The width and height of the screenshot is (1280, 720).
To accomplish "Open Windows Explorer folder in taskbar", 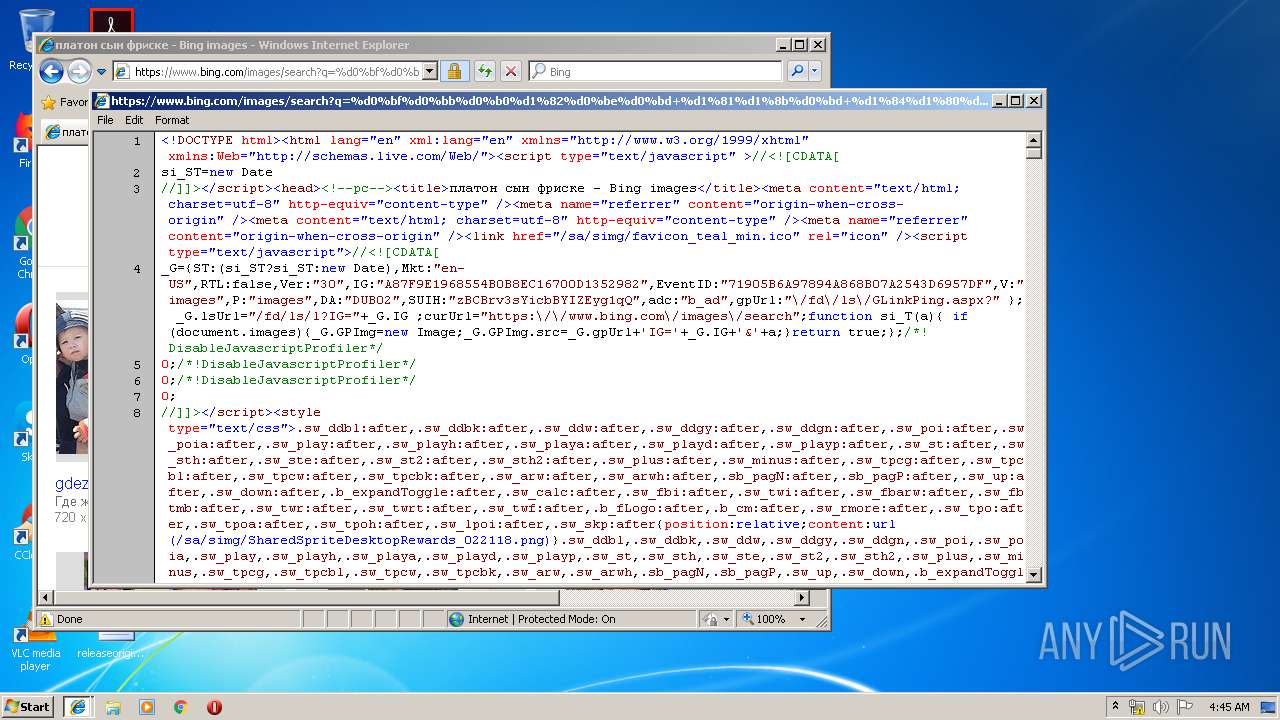I will (x=113, y=706).
